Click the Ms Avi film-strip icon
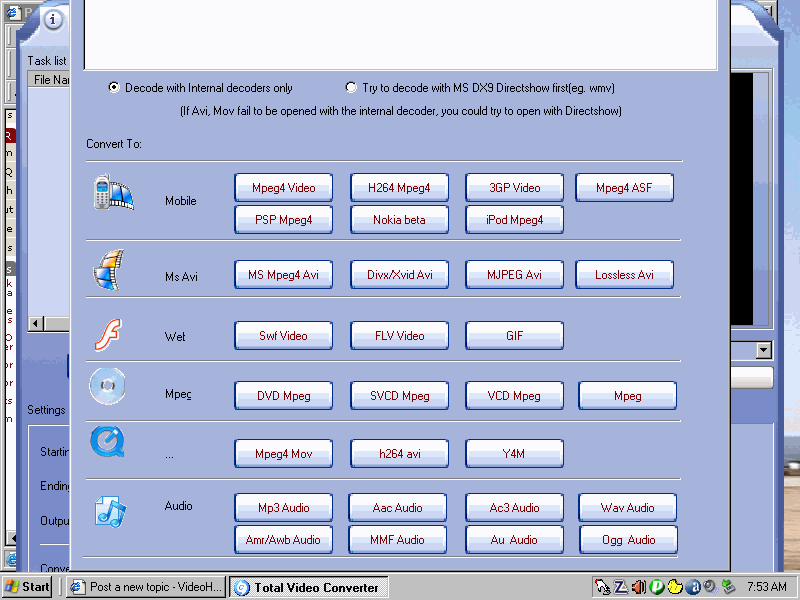This screenshot has height=600, width=800. (x=109, y=269)
